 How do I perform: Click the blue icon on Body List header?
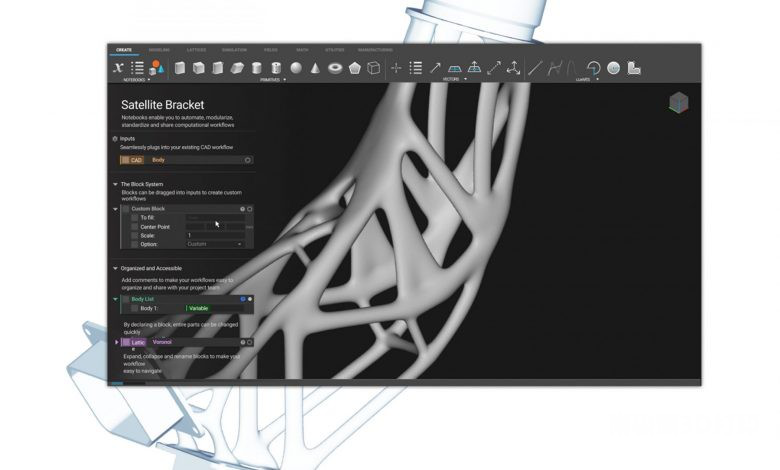tap(243, 299)
